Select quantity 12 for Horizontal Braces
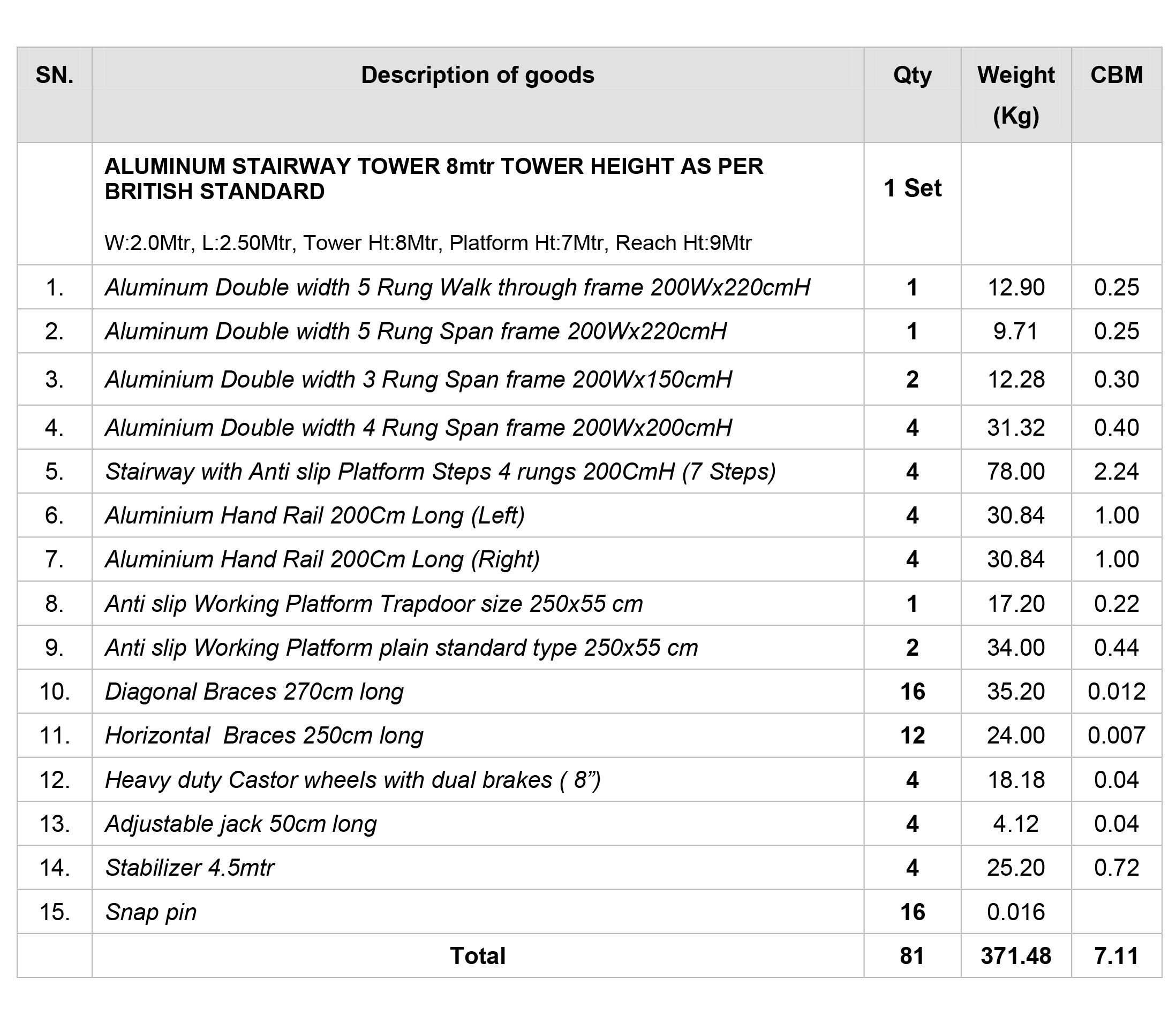This screenshot has height=1024, width=1176. [x=912, y=735]
